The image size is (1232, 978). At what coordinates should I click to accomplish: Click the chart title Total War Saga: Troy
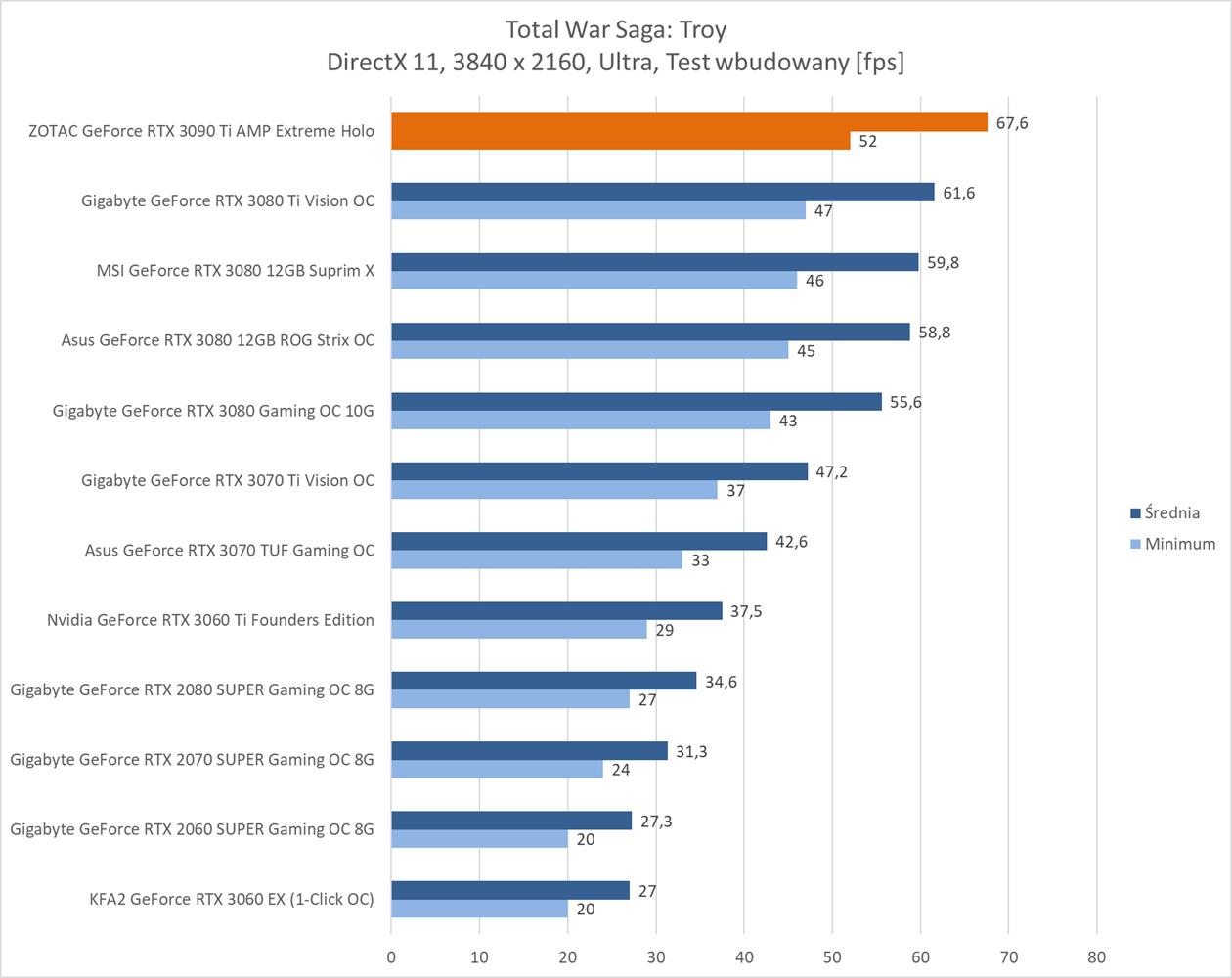click(x=615, y=29)
